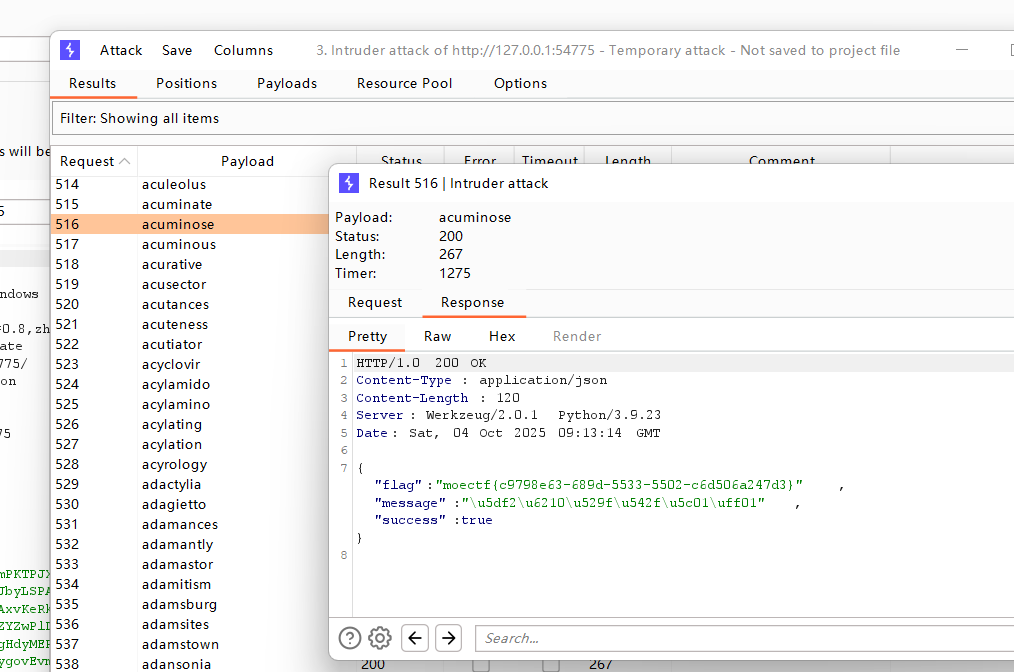This screenshot has height=672, width=1014.
Task: Open the Columns menu
Action: click(x=243, y=50)
